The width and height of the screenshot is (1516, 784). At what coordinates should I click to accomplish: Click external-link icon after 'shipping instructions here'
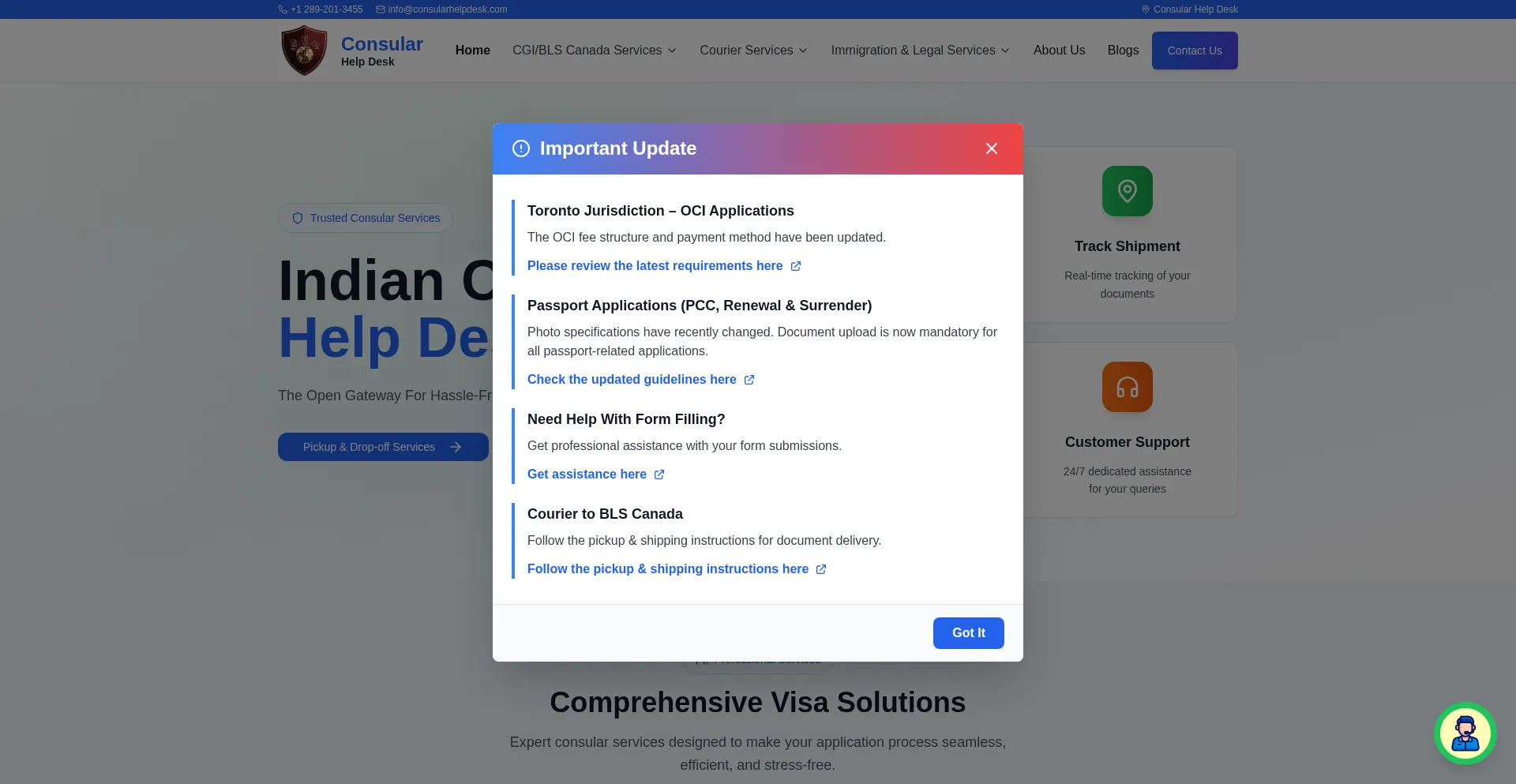click(x=821, y=569)
